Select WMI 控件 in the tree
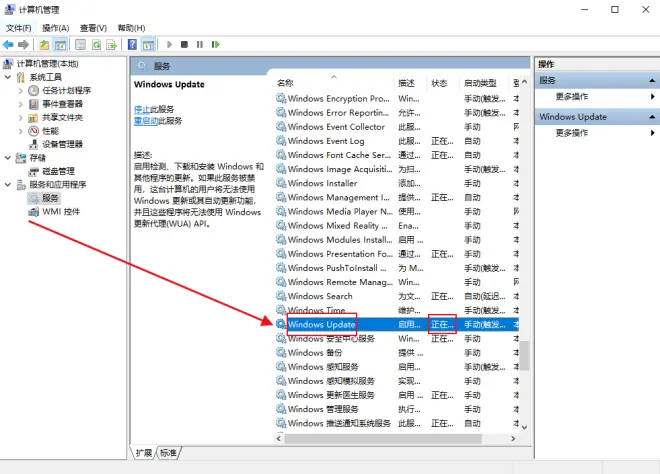 click(61, 211)
